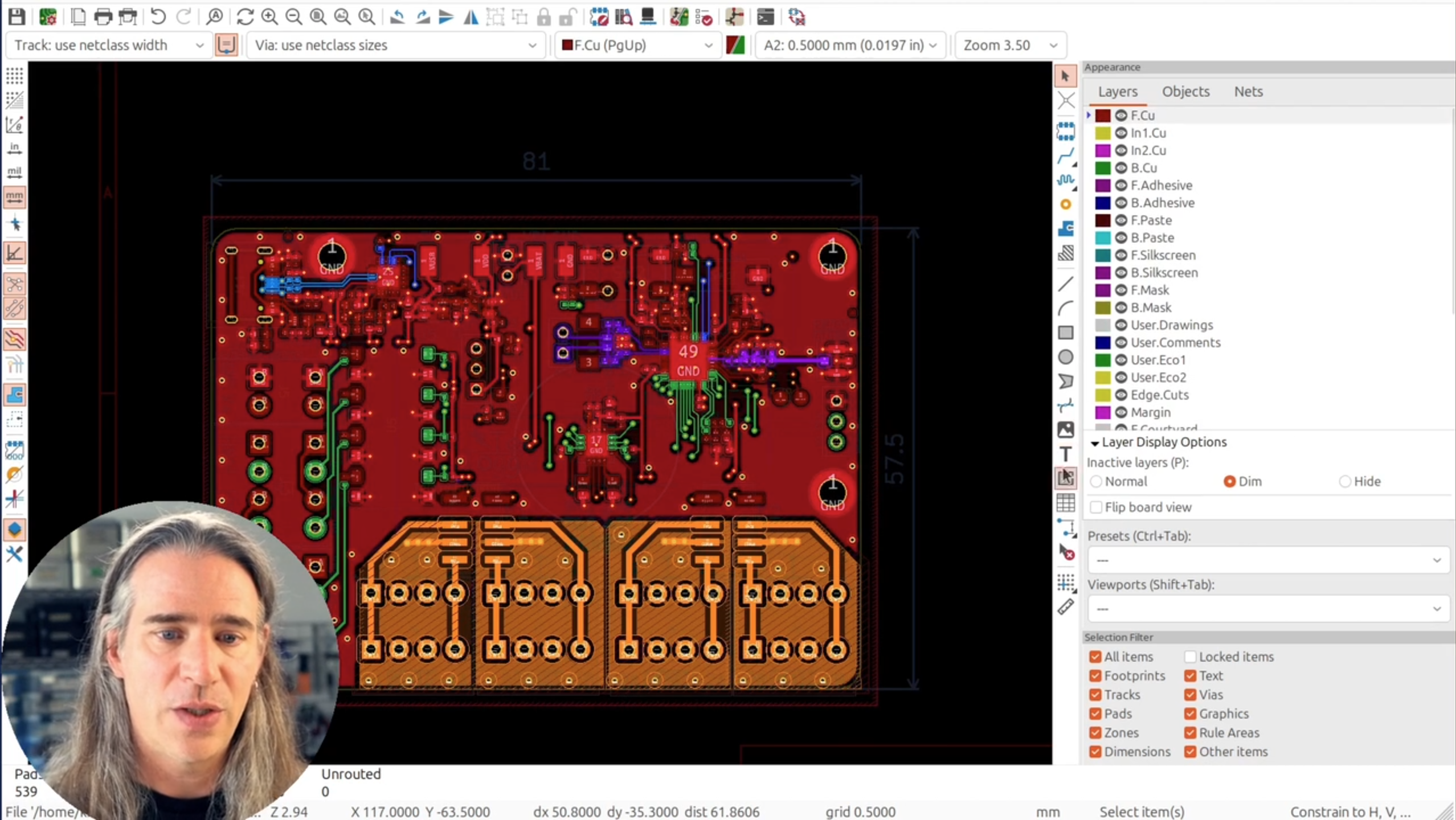The image size is (1456, 820).
Task: Select the Route tracks tool
Action: (x=1065, y=155)
